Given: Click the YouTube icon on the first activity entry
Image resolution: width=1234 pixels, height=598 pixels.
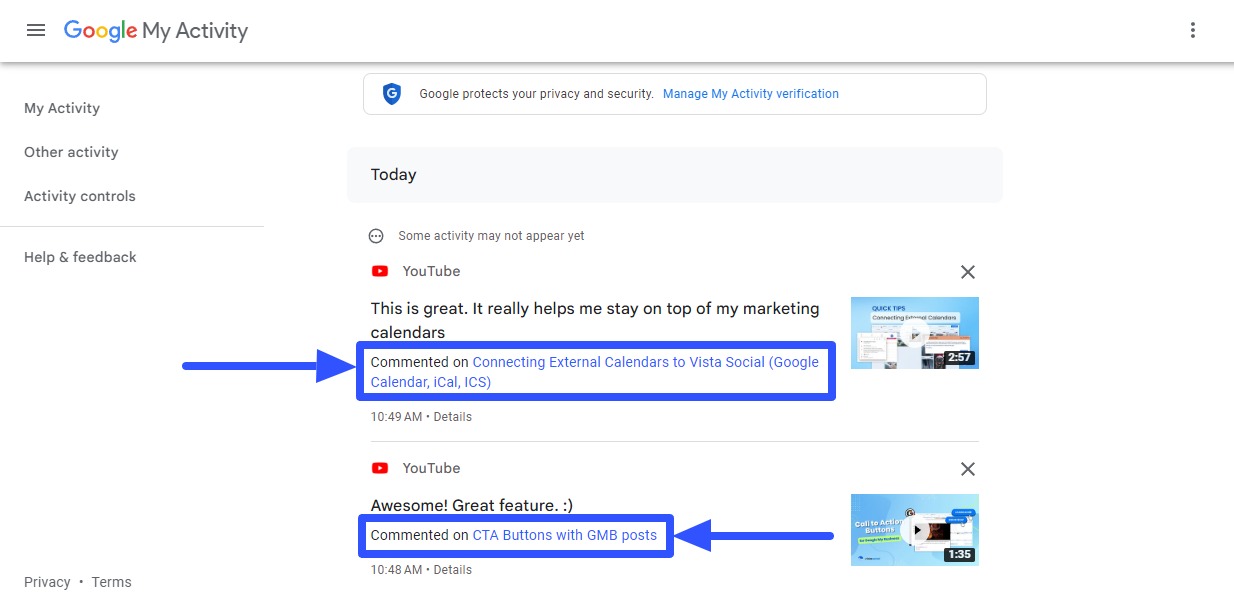Looking at the screenshot, I should (x=379, y=271).
